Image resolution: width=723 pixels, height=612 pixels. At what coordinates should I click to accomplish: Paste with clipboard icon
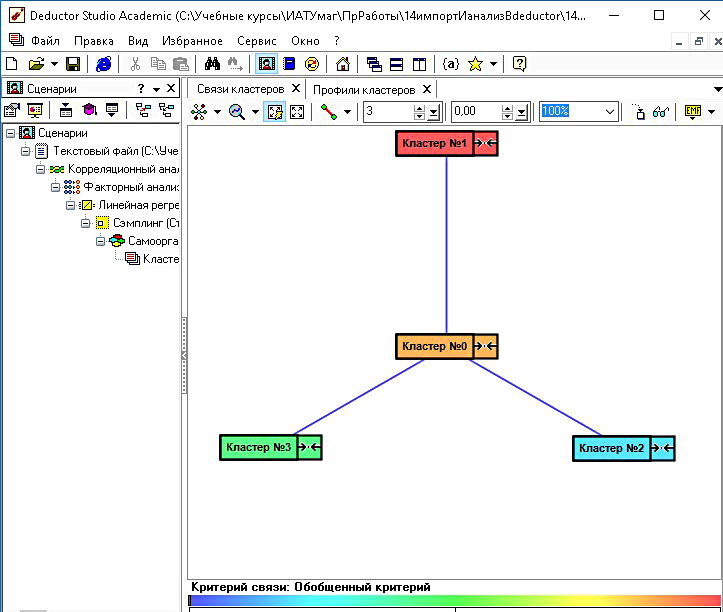pos(180,64)
